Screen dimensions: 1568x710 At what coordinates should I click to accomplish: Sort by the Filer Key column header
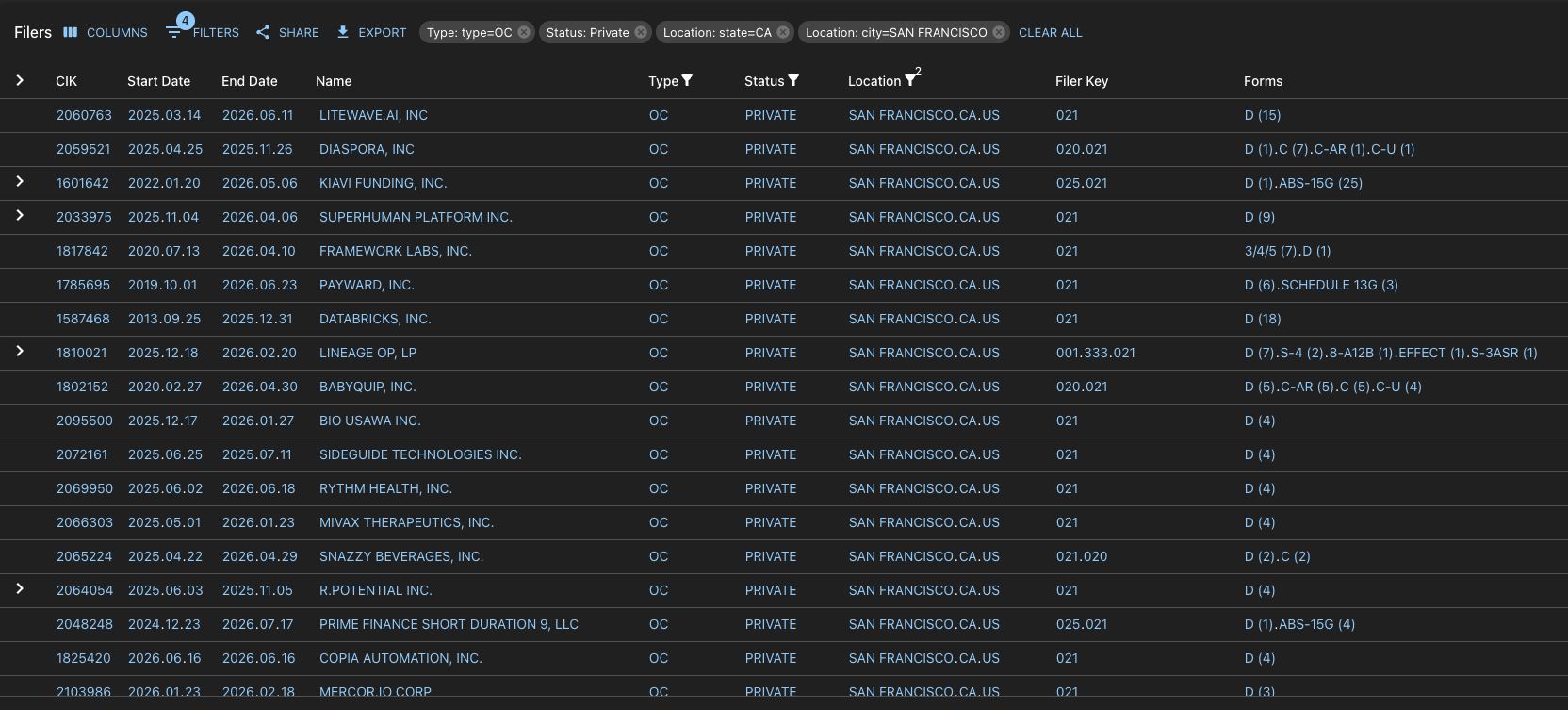pyautogui.click(x=1082, y=81)
